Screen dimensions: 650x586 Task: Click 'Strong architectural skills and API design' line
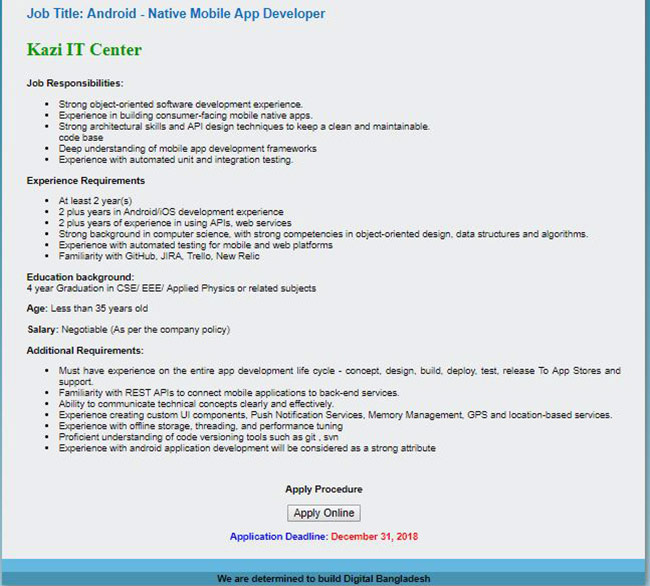[244, 132]
